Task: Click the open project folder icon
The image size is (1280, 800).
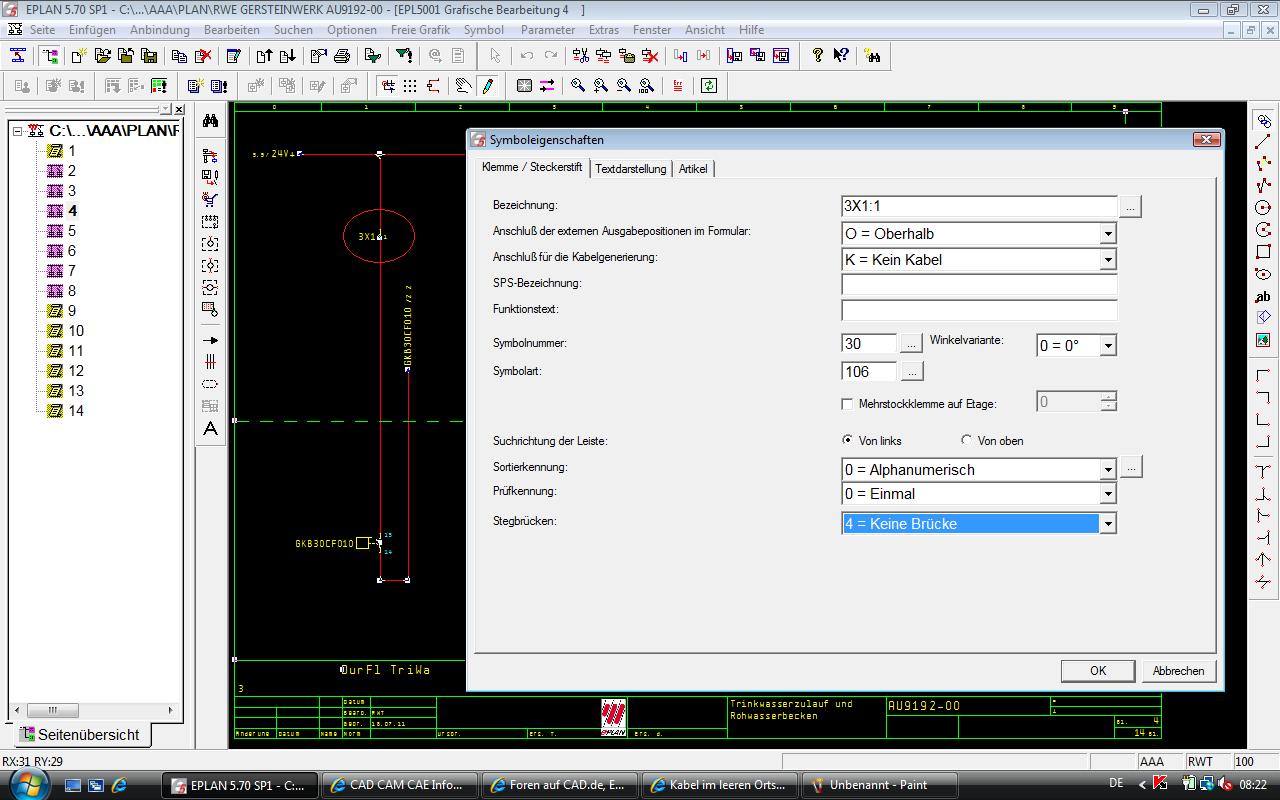Action: 103,56
